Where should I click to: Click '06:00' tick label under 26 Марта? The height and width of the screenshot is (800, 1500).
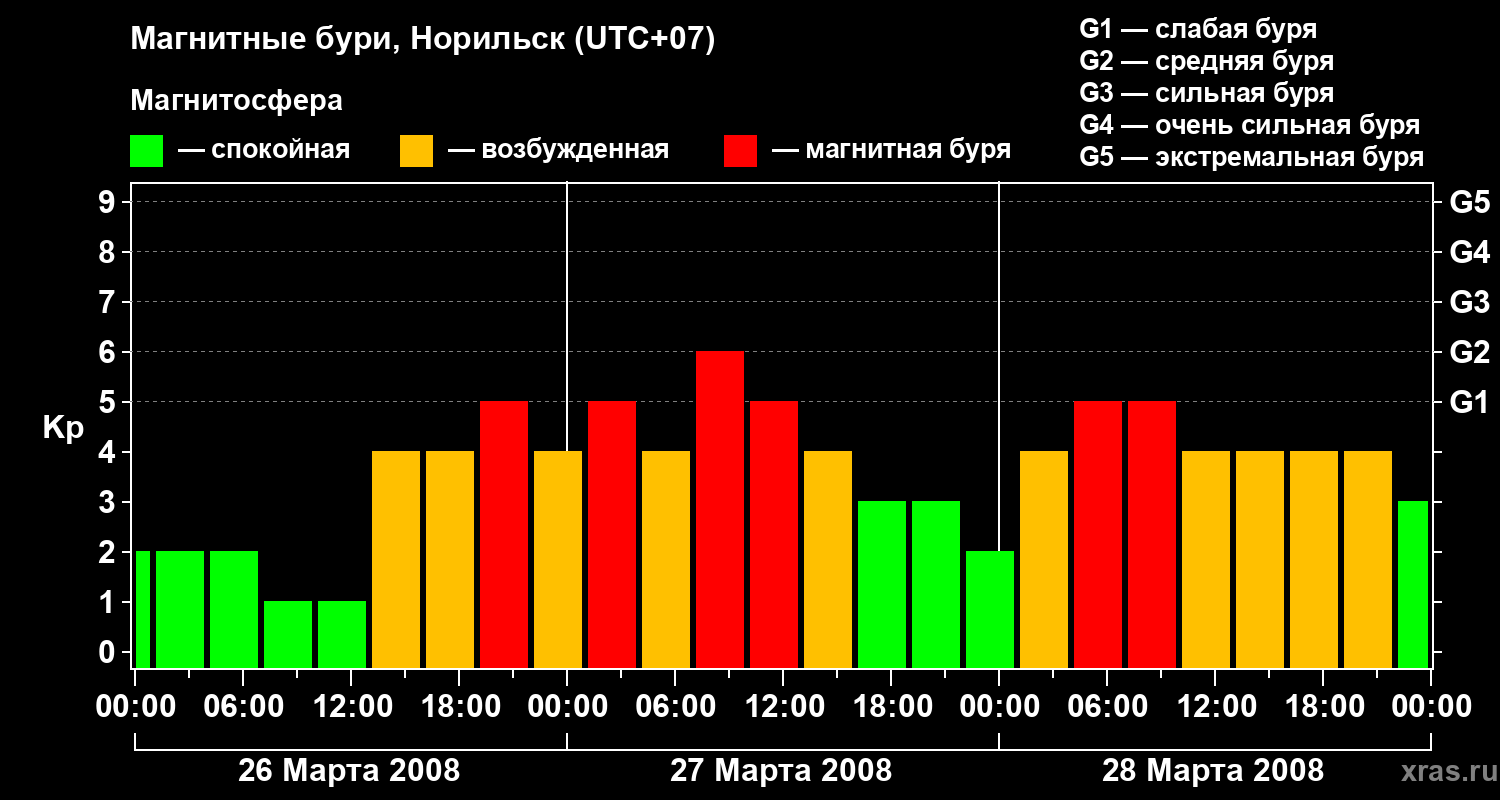coord(243,707)
